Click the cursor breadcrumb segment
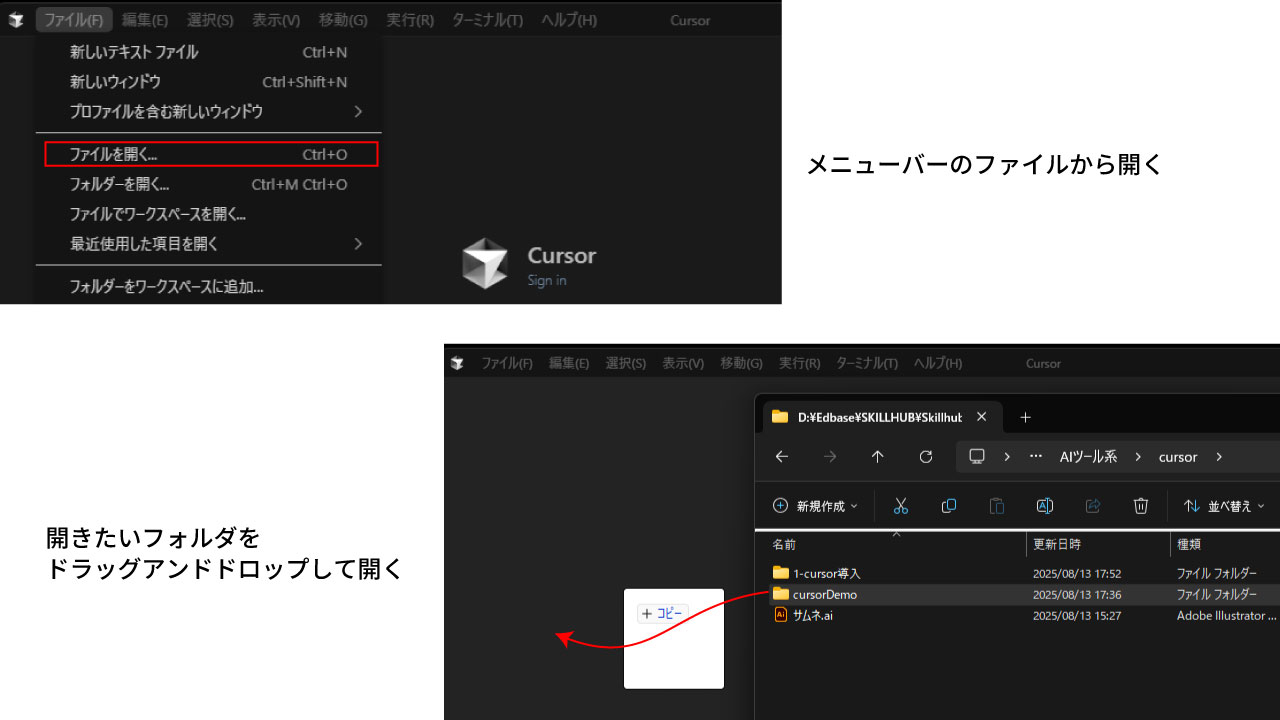 click(1178, 456)
